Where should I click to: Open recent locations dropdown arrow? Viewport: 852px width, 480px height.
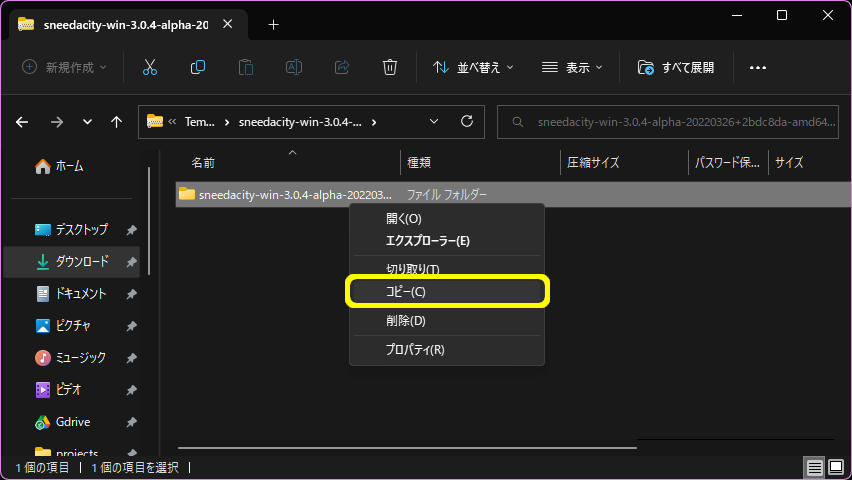87,122
